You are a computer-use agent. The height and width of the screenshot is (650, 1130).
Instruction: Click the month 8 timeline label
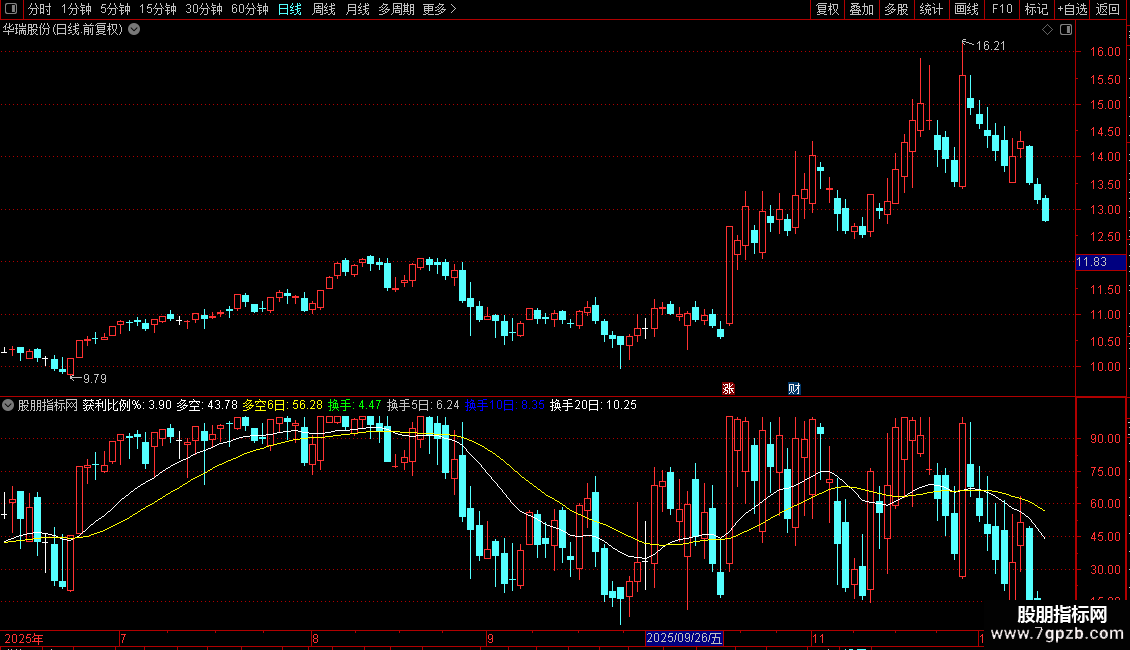tap(315, 638)
